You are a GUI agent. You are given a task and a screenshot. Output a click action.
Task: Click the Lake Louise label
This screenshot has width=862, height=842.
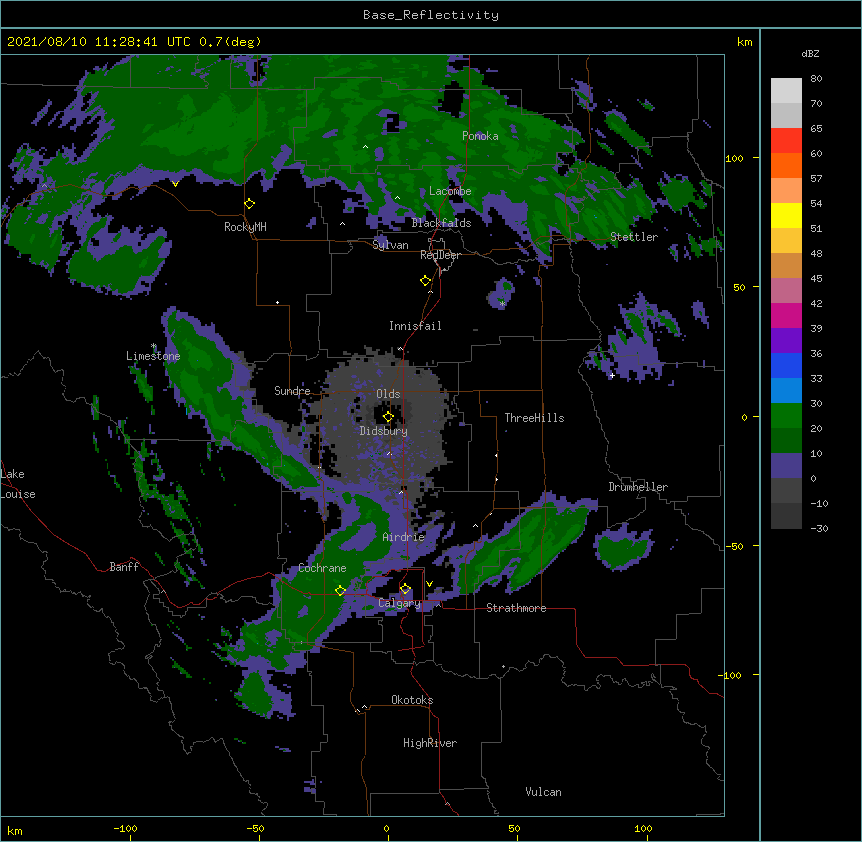[x=18, y=484]
